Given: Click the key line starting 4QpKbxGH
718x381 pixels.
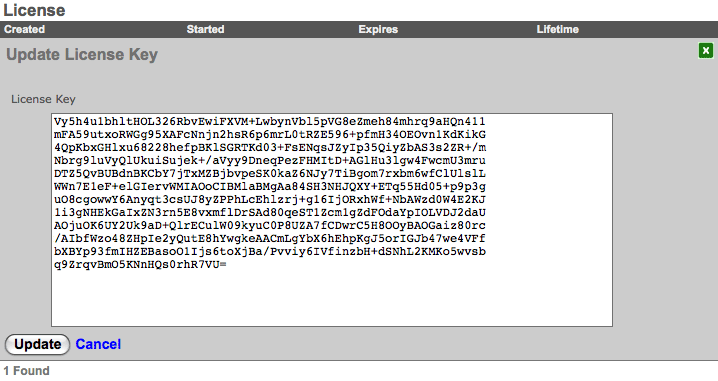Looking at the screenshot, I should [269, 147].
